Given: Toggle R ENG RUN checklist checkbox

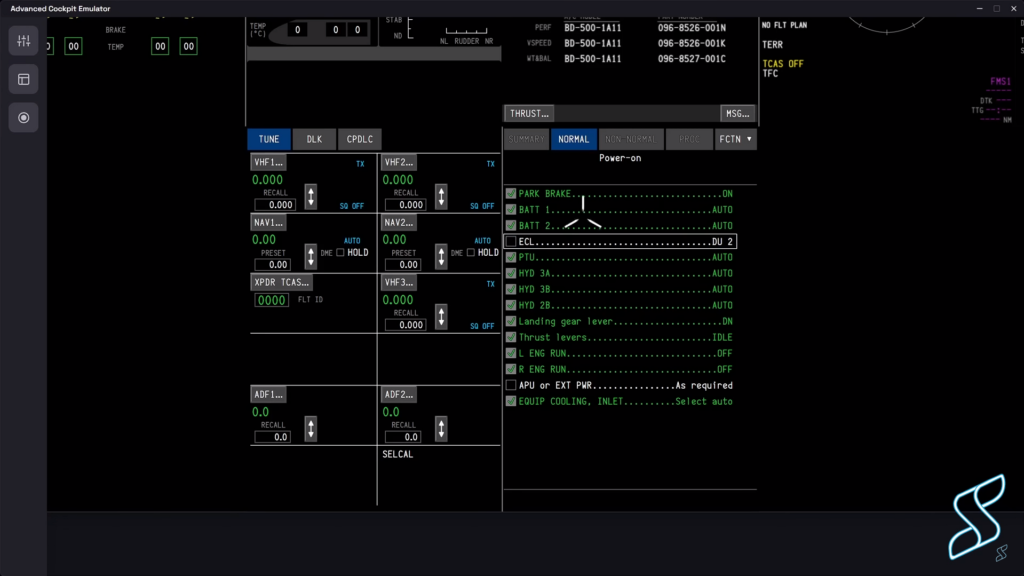Looking at the screenshot, I should pyautogui.click(x=511, y=369).
